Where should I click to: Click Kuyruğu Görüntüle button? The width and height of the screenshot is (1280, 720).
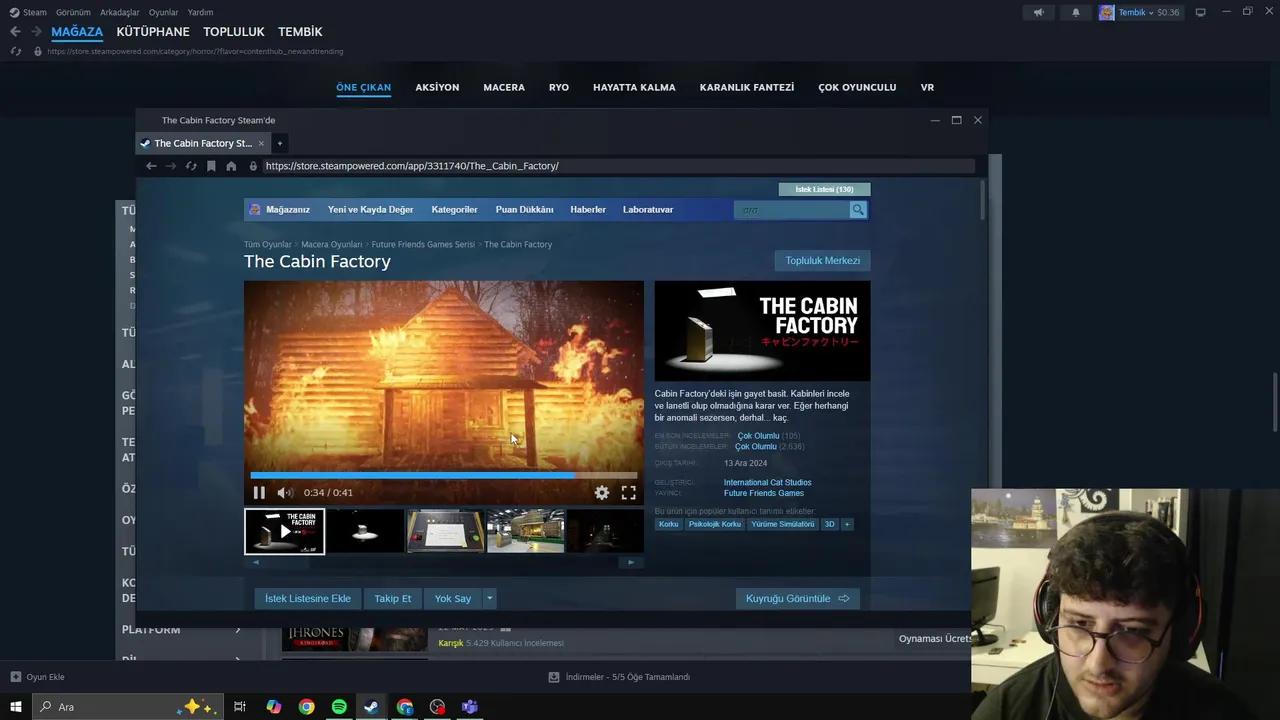click(x=797, y=598)
